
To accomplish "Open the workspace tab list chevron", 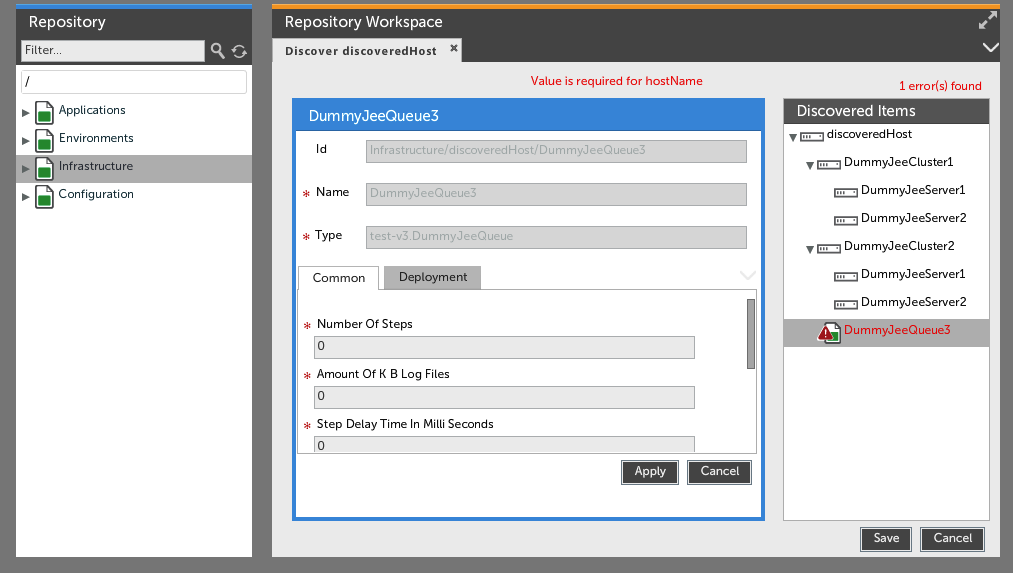I will [990, 48].
